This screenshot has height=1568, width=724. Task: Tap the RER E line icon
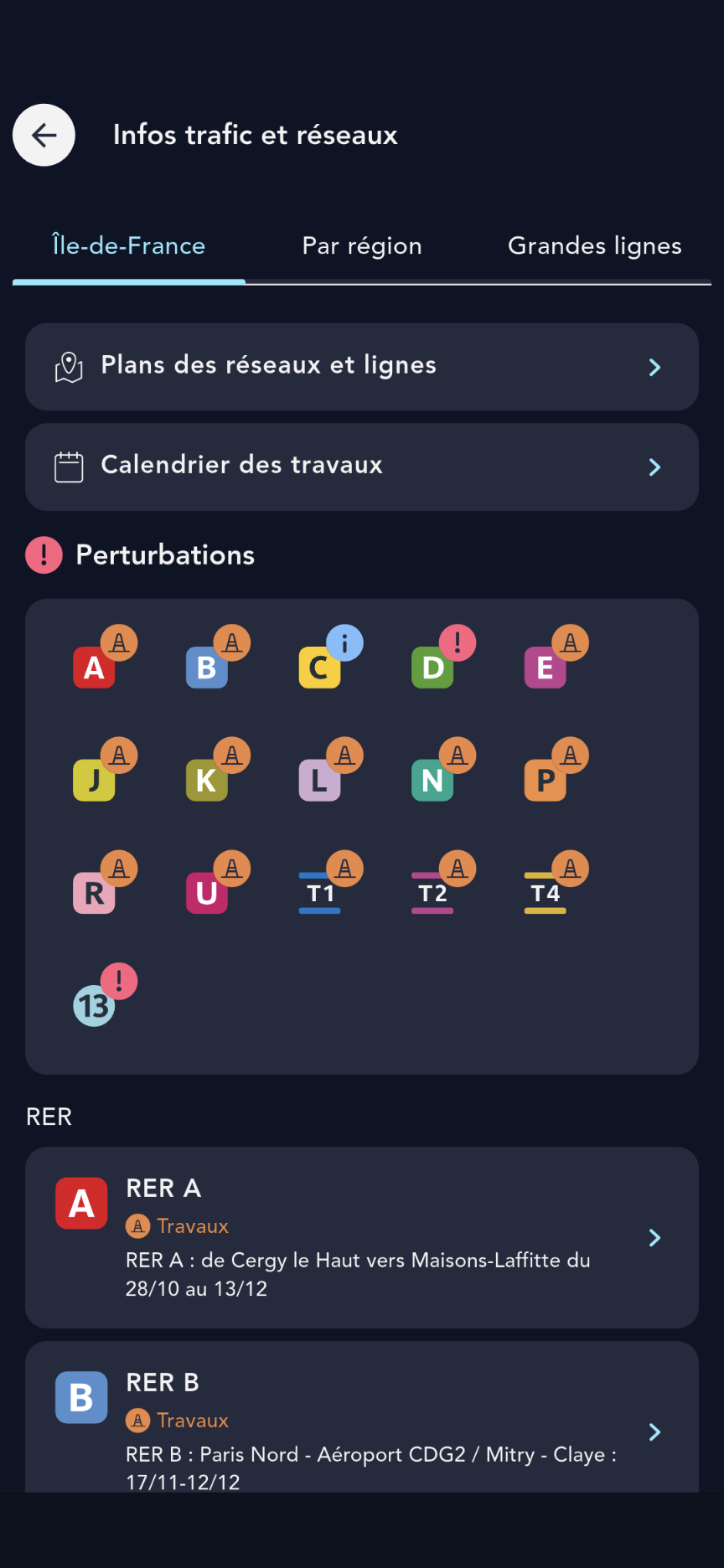546,668
